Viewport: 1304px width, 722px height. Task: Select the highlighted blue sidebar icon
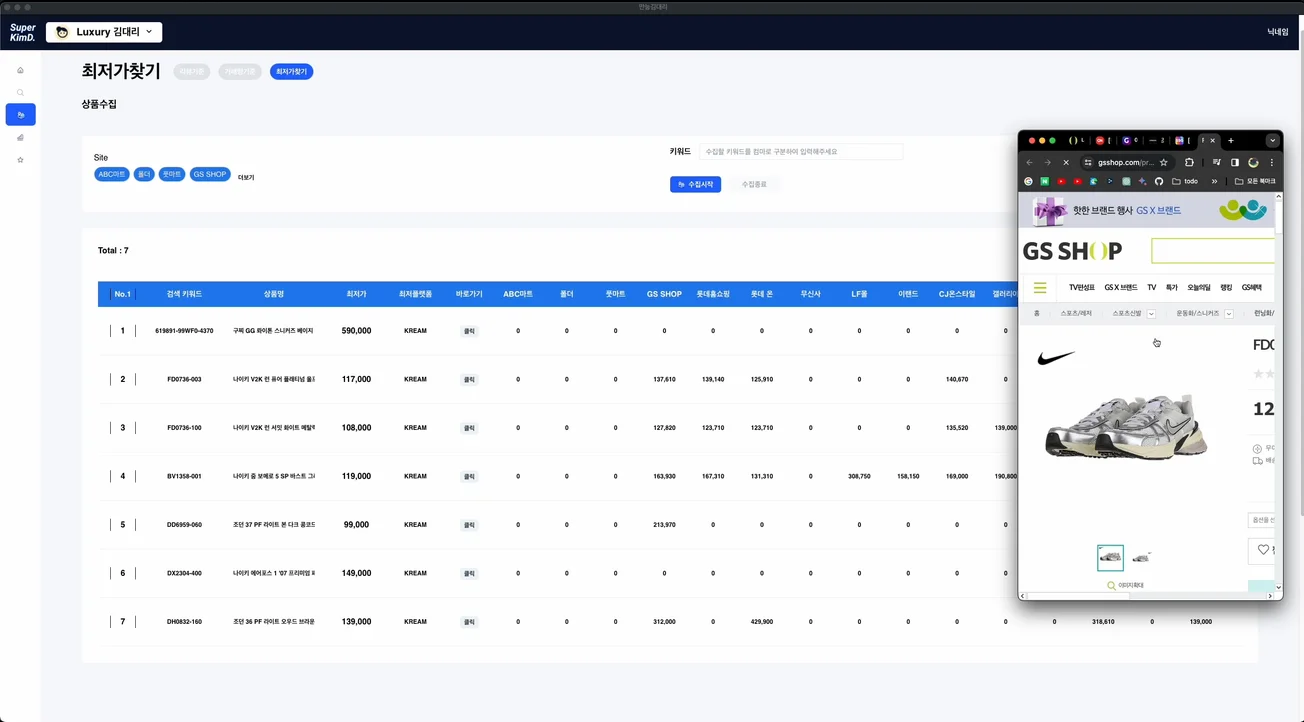[20, 115]
